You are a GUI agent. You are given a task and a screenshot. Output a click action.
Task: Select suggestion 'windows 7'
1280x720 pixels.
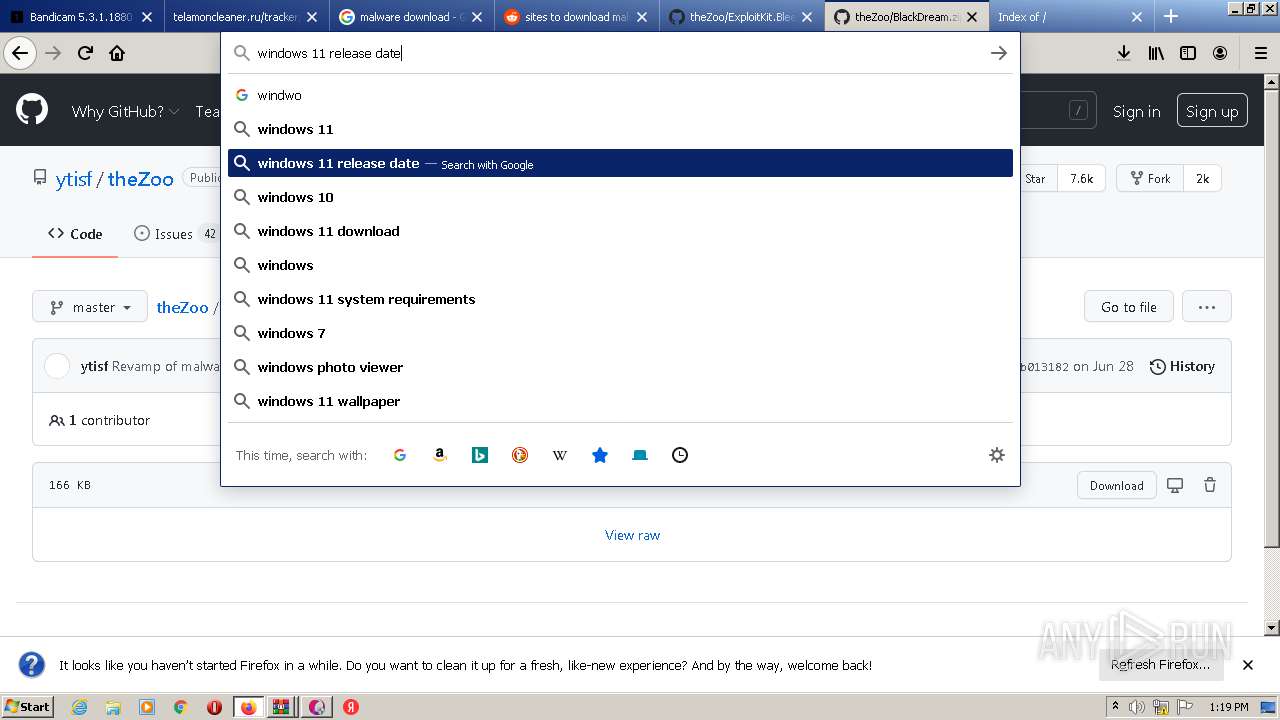[620, 333]
